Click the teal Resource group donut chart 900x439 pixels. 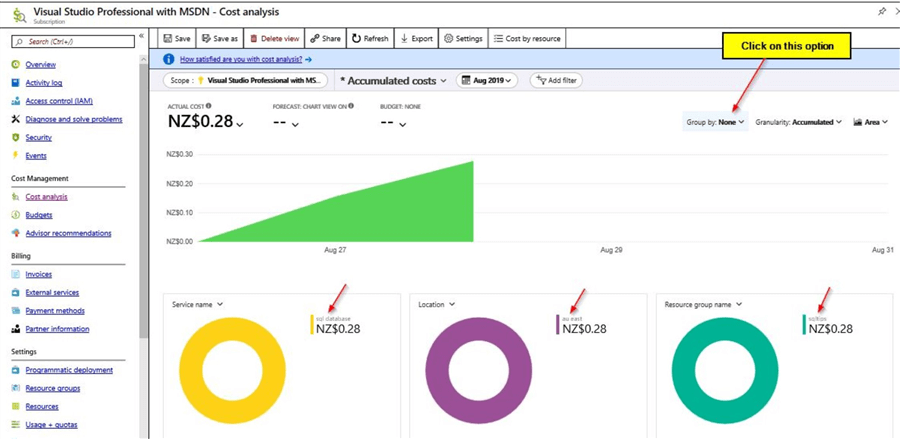(724, 370)
